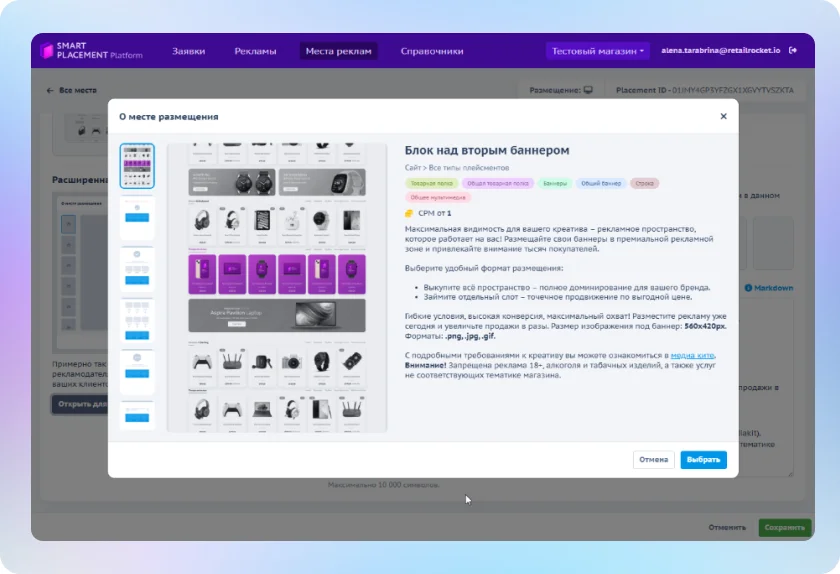Click the 'Товарная полка' tag
Viewport: 840px width, 574px height.
430,183
